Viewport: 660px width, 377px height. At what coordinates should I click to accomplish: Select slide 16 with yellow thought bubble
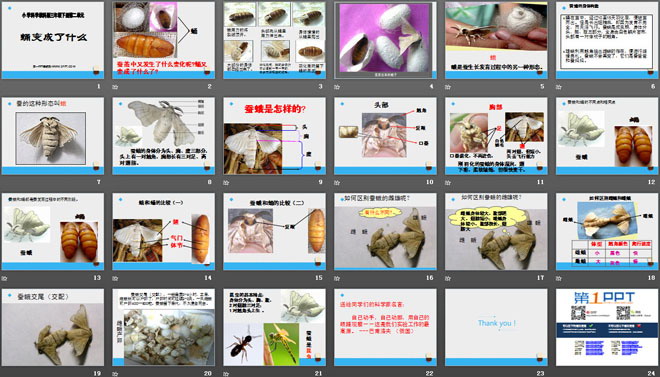coord(386,232)
